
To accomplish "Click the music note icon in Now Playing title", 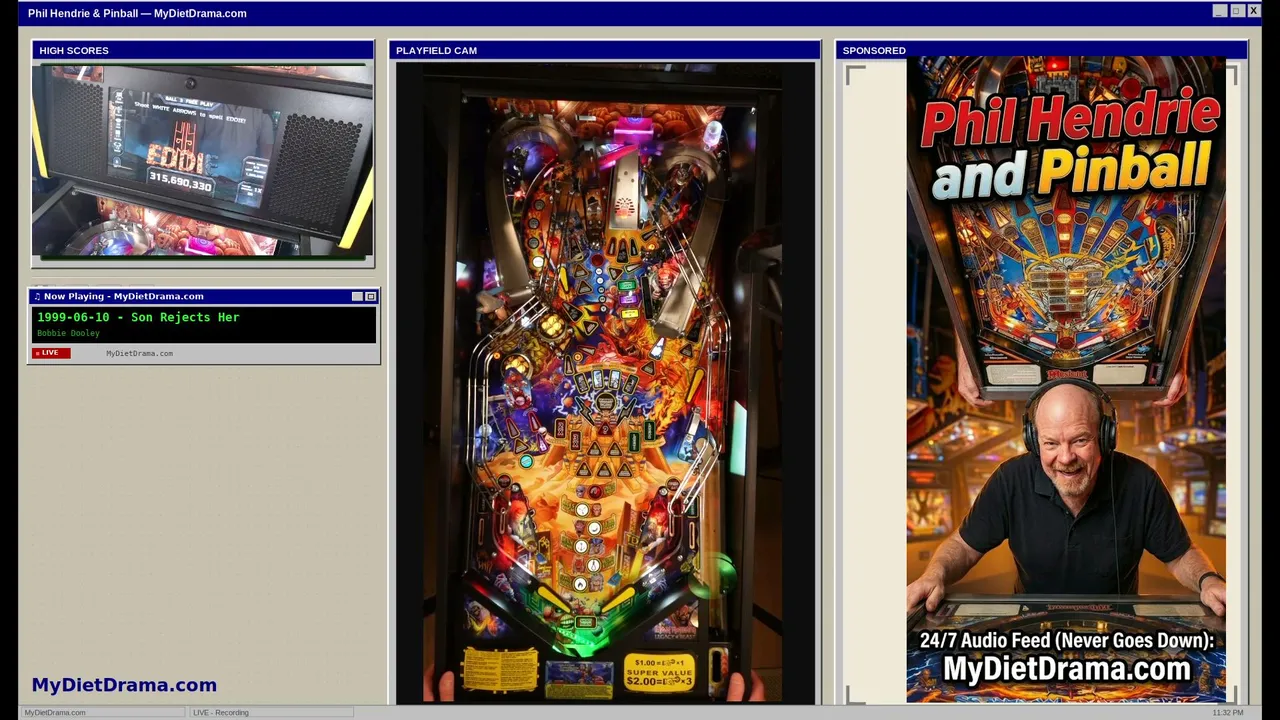I will pyautogui.click(x=37, y=297).
